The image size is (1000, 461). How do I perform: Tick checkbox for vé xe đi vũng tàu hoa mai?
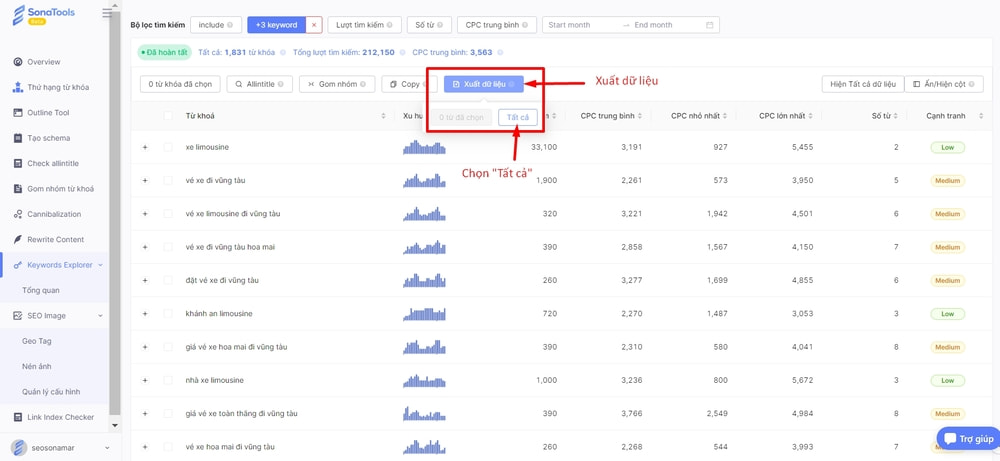click(168, 247)
